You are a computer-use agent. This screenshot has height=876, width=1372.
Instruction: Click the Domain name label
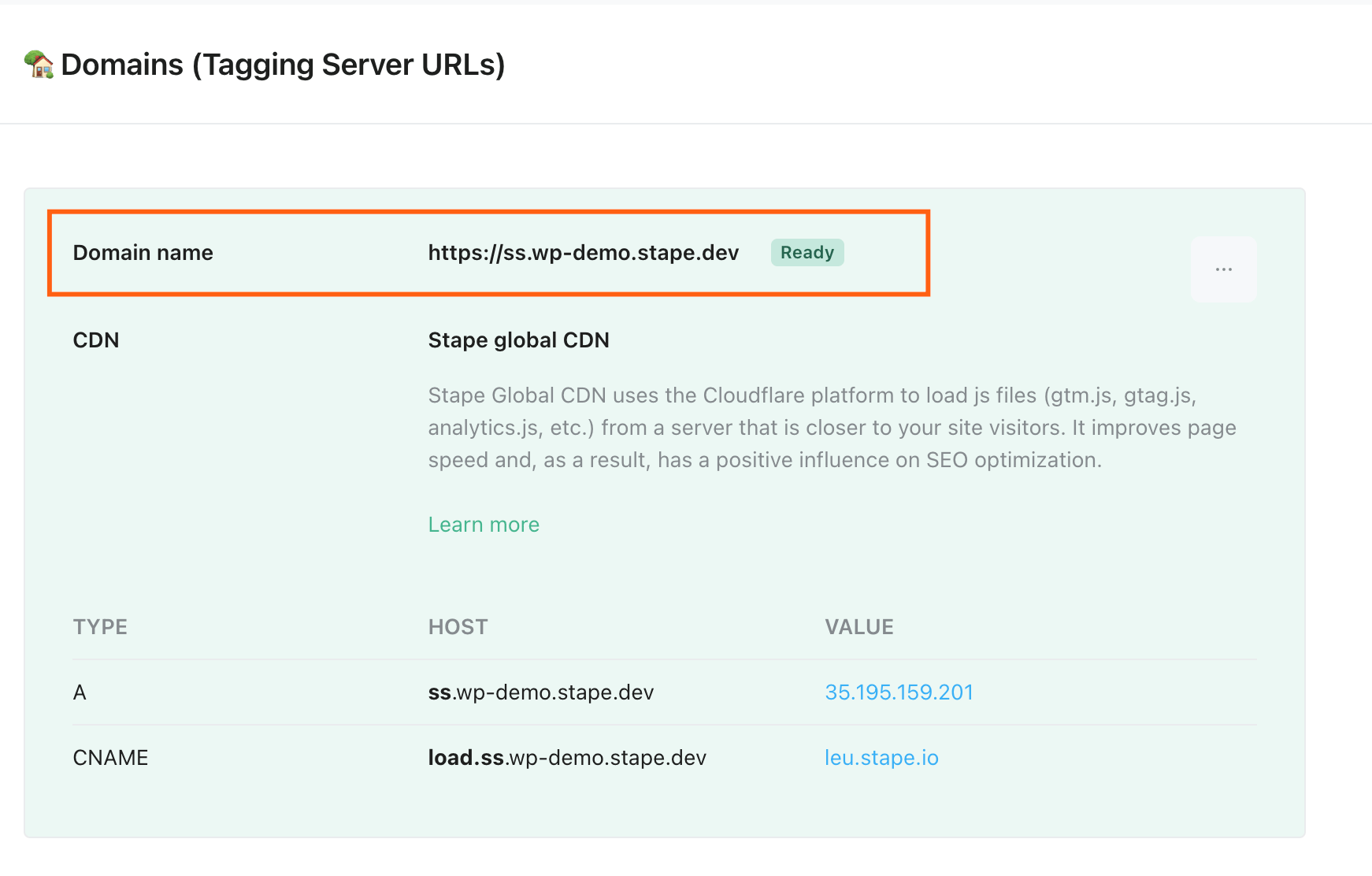143,253
